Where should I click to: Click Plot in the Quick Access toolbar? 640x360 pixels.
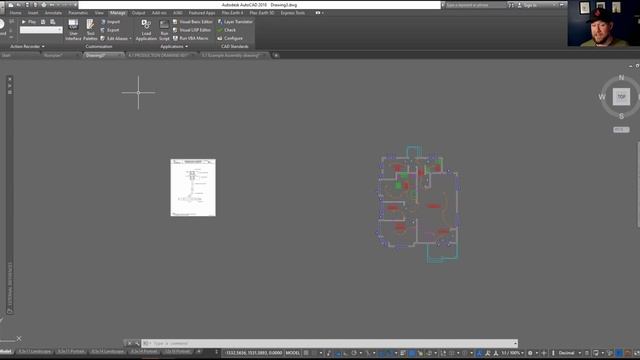(x=44, y=5)
